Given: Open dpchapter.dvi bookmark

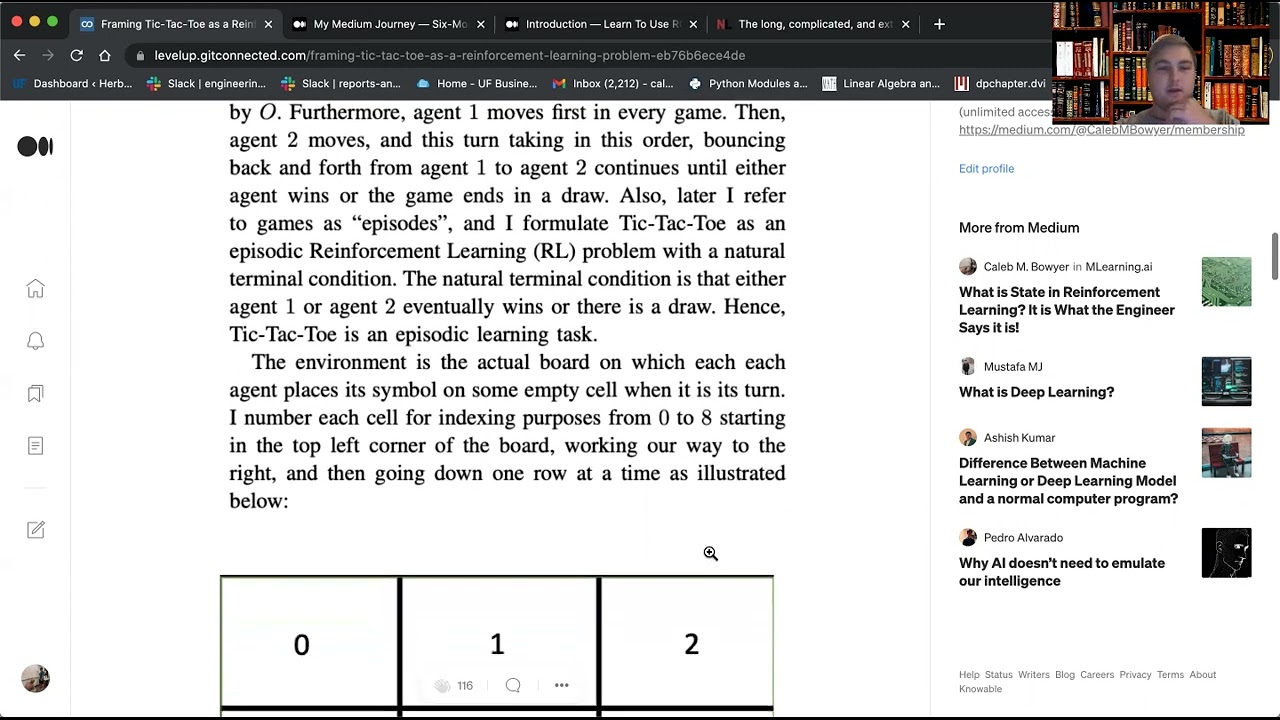Looking at the screenshot, I should point(1001,84).
